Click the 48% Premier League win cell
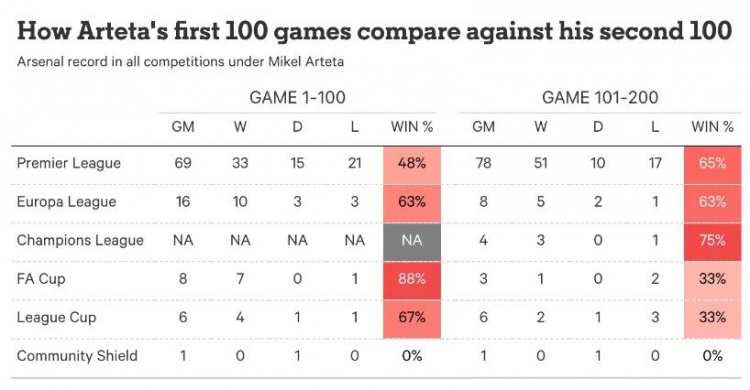Viewport: 750px width, 390px height. click(x=412, y=165)
